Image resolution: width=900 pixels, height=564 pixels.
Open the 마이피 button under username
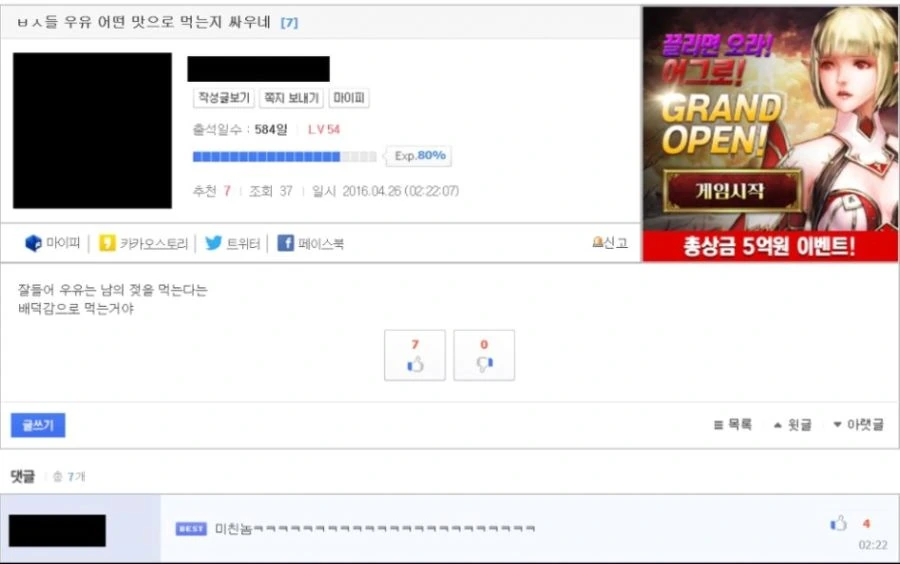tap(349, 98)
